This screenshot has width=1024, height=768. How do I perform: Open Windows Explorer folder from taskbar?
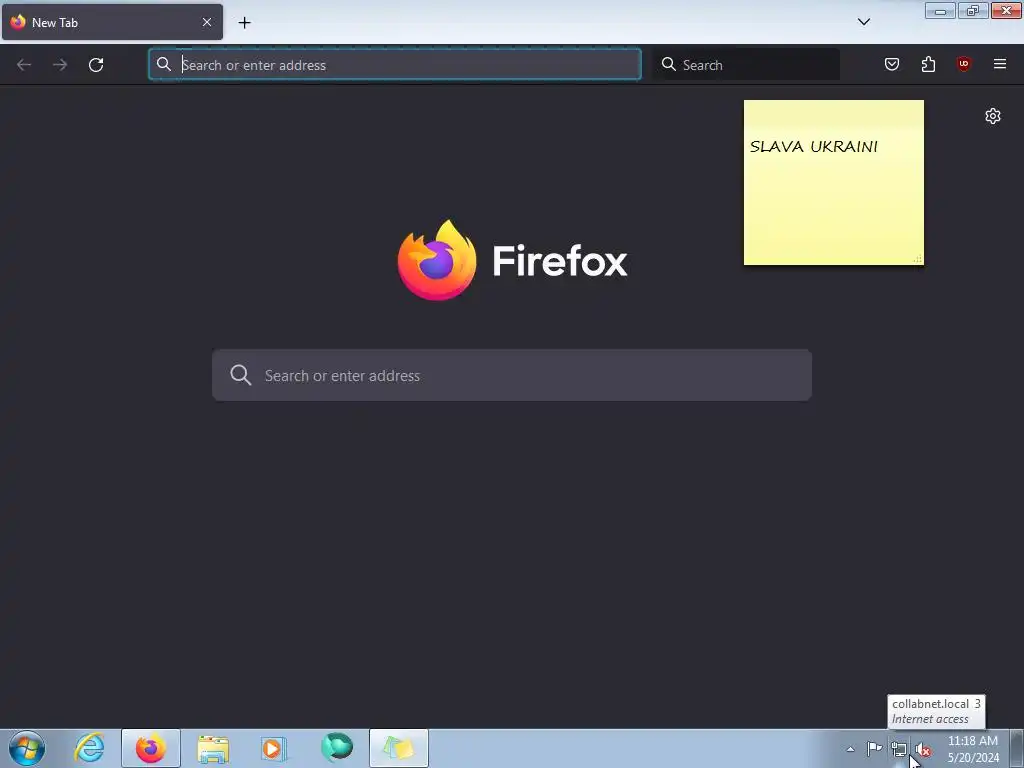213,748
